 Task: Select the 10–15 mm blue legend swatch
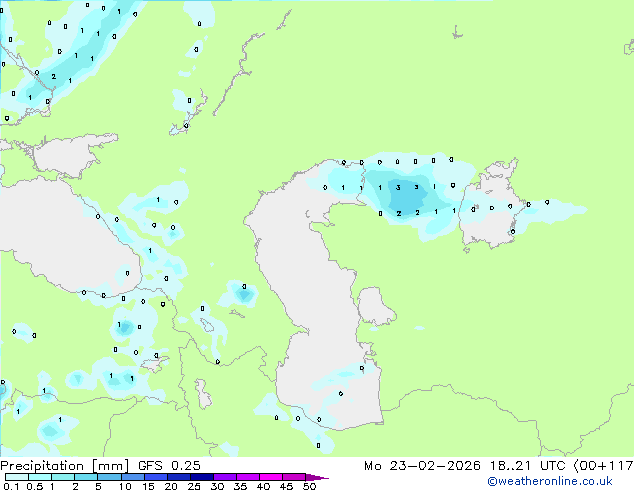click(133, 477)
